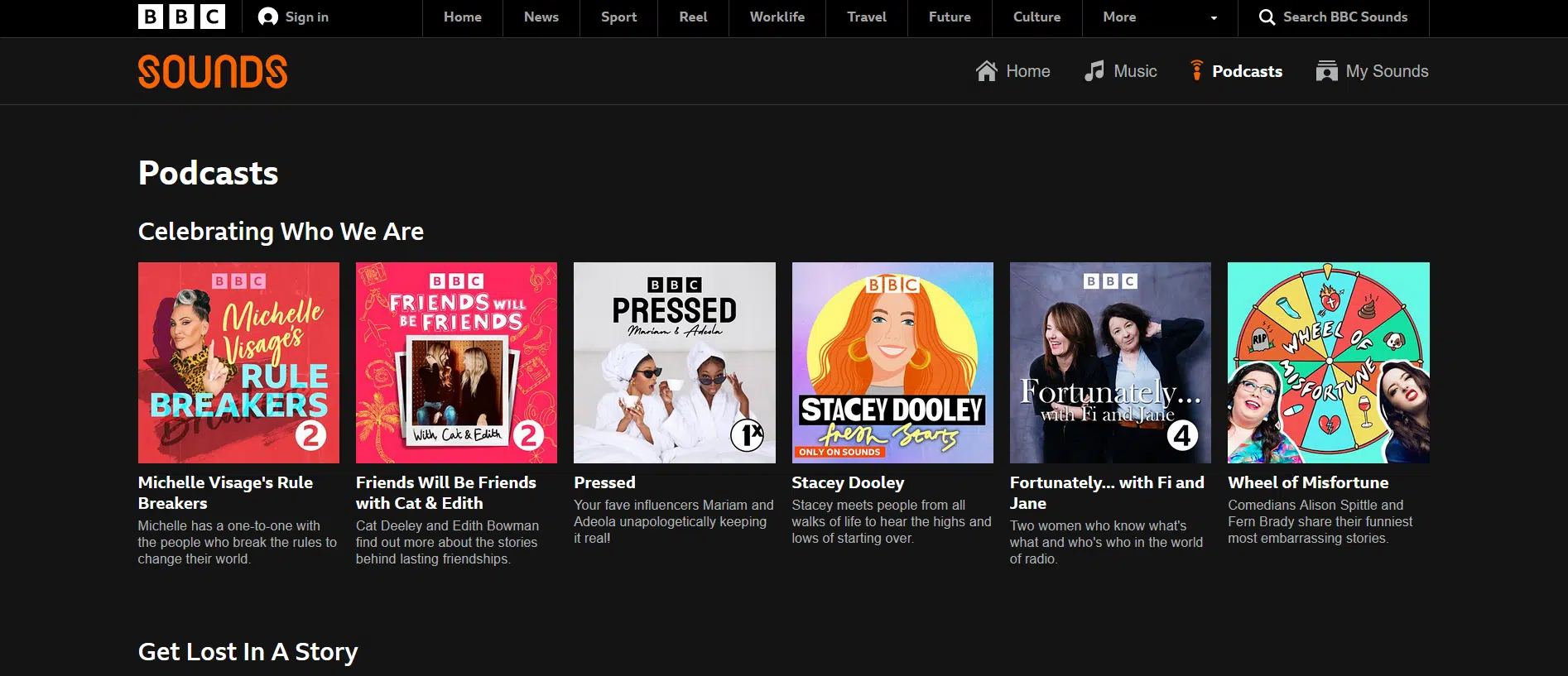Screen dimensions: 1568x676
Task: Open the Worklife section
Action: tap(777, 17)
